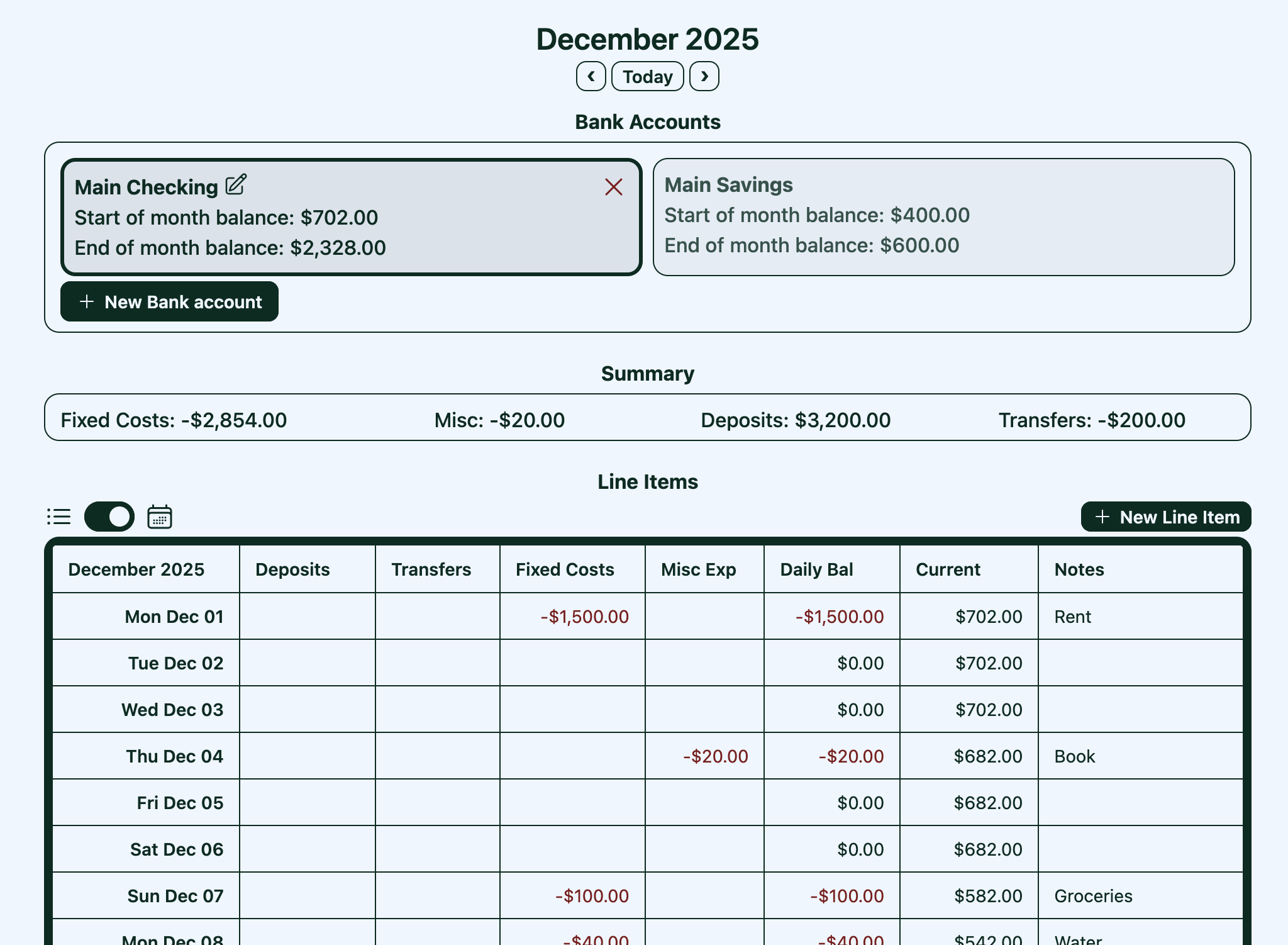The width and height of the screenshot is (1288, 945).
Task: Switch to list view of line items
Action: point(58,517)
